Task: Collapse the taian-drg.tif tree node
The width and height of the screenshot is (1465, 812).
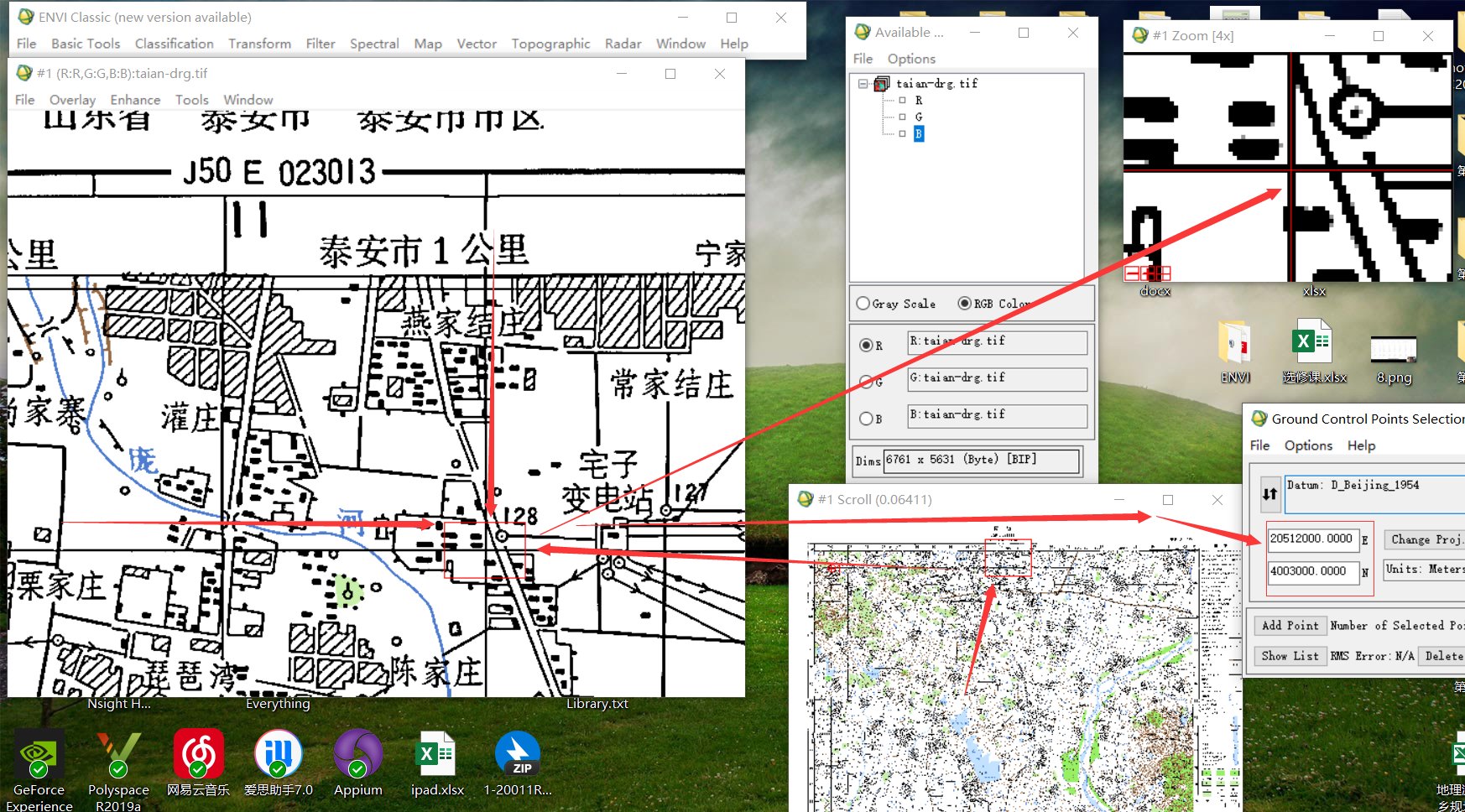Action: pyautogui.click(x=863, y=84)
